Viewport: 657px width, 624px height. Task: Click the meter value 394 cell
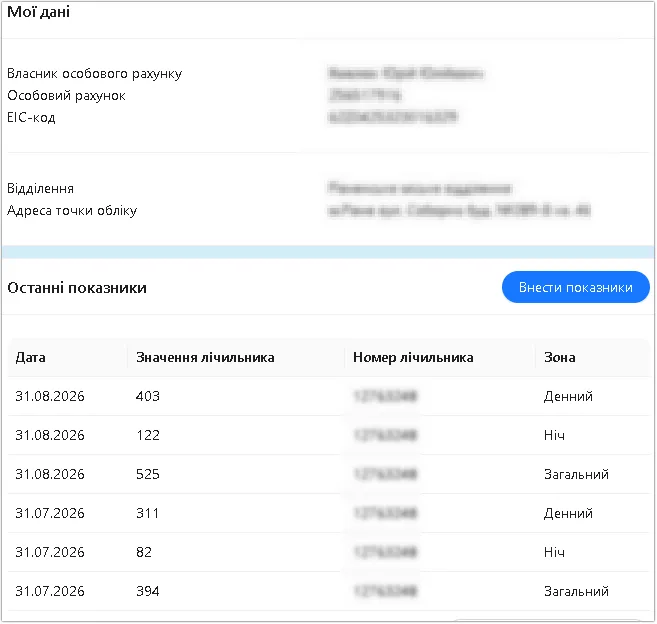[x=147, y=591]
